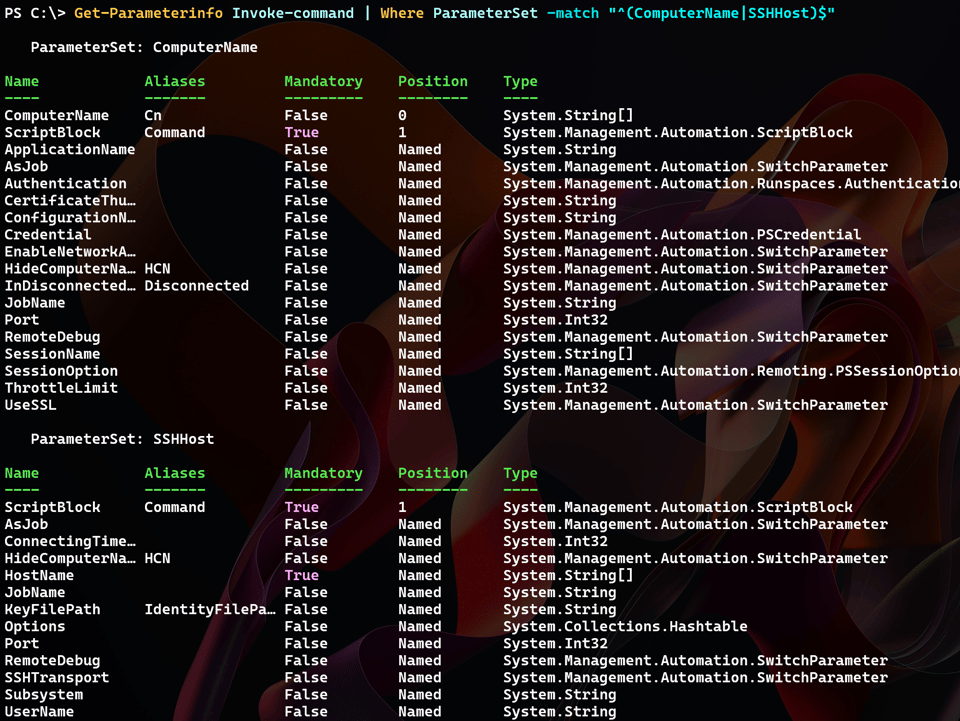Screen dimensions: 960x721
Task: Click the ScriptBlock parameter entry
Action: 52,132
